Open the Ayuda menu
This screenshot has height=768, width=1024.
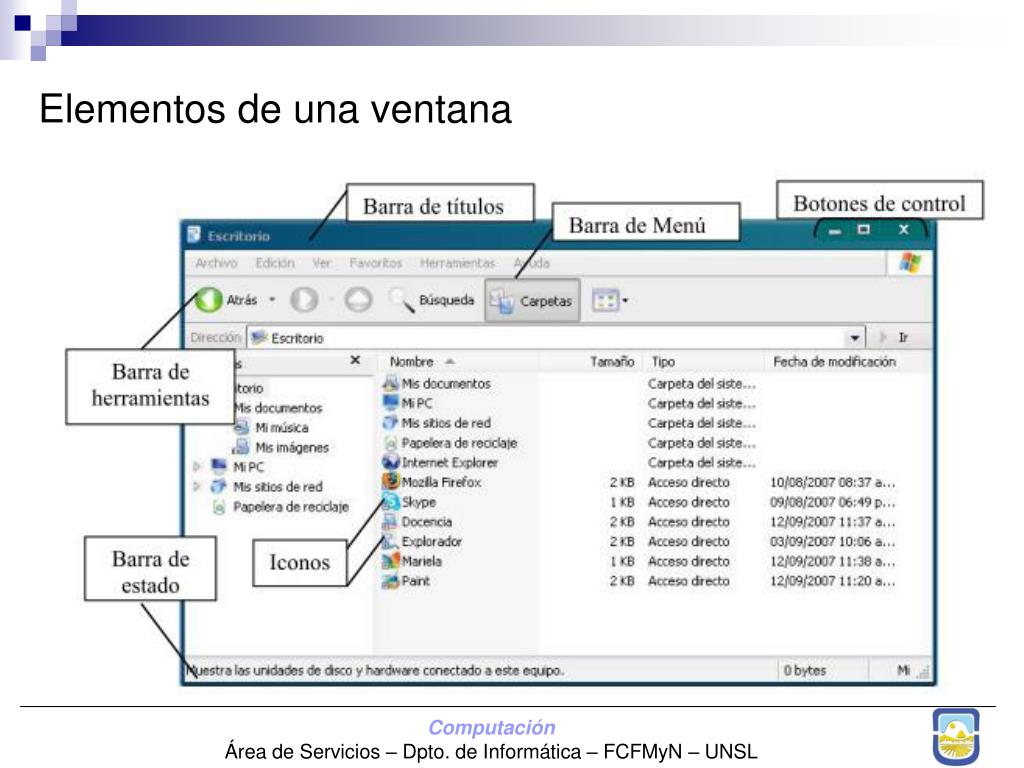click(532, 263)
